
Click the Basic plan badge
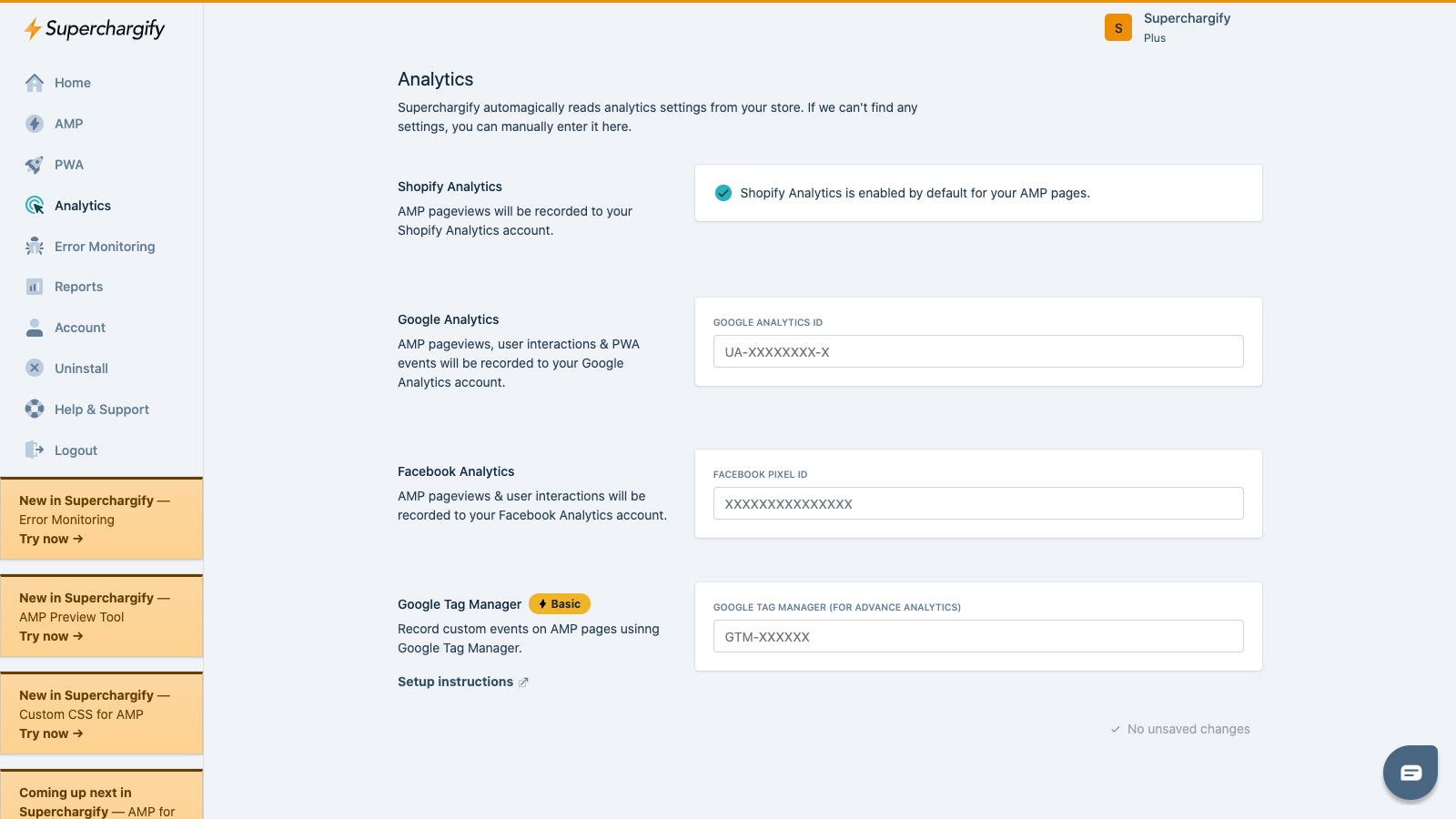click(560, 604)
